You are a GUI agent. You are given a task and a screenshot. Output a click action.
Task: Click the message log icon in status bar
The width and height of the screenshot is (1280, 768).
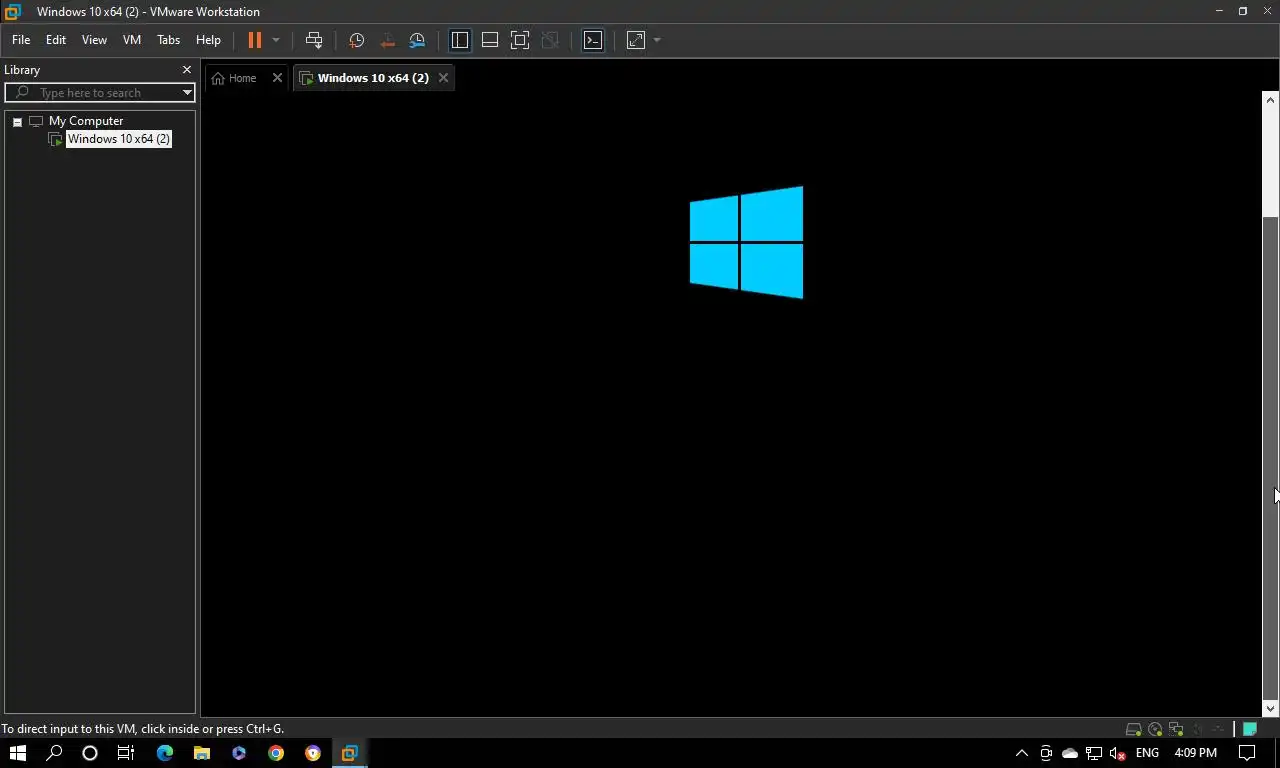[x=1249, y=729]
